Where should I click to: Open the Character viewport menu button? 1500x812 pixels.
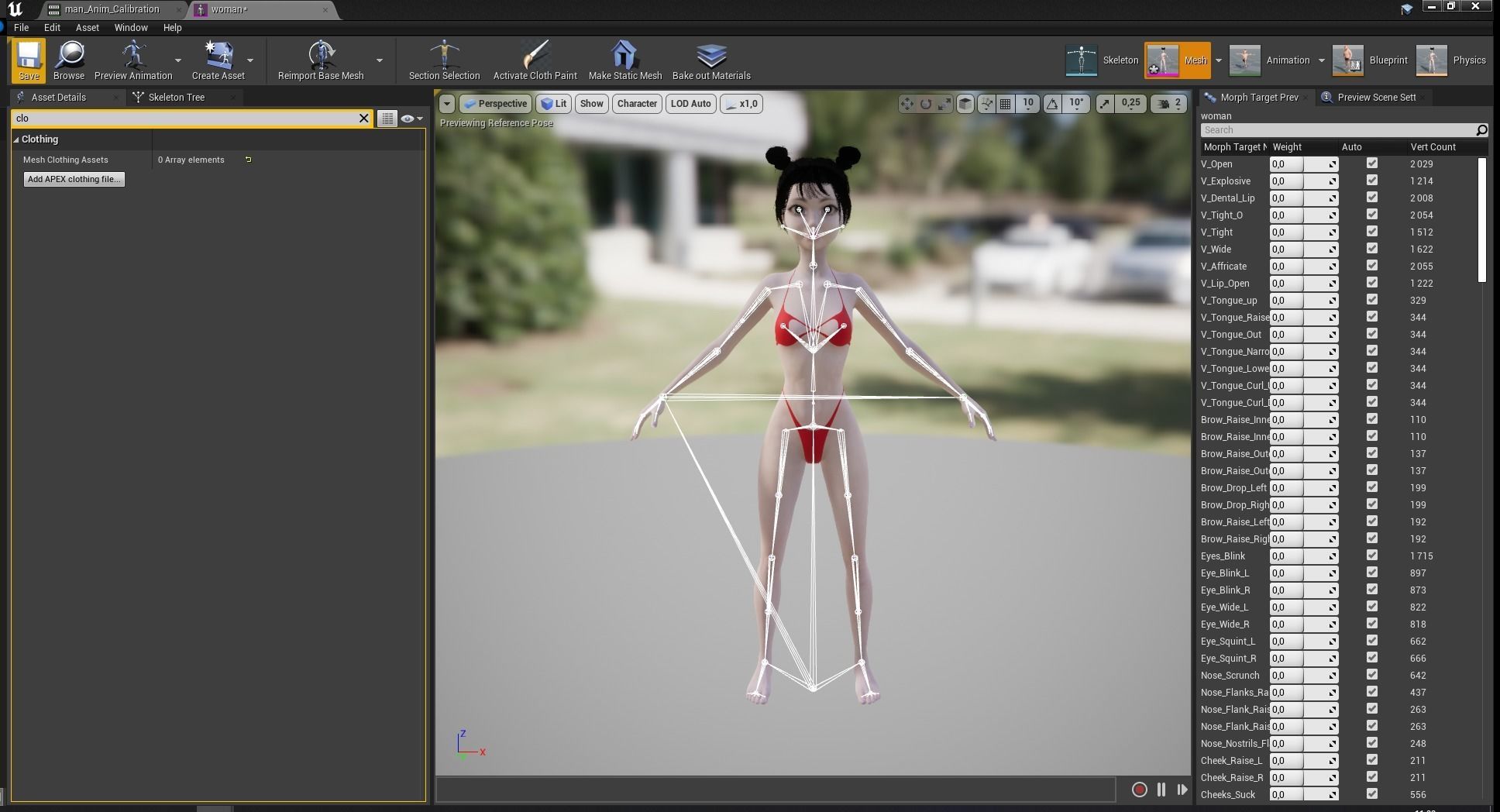pyautogui.click(x=637, y=104)
